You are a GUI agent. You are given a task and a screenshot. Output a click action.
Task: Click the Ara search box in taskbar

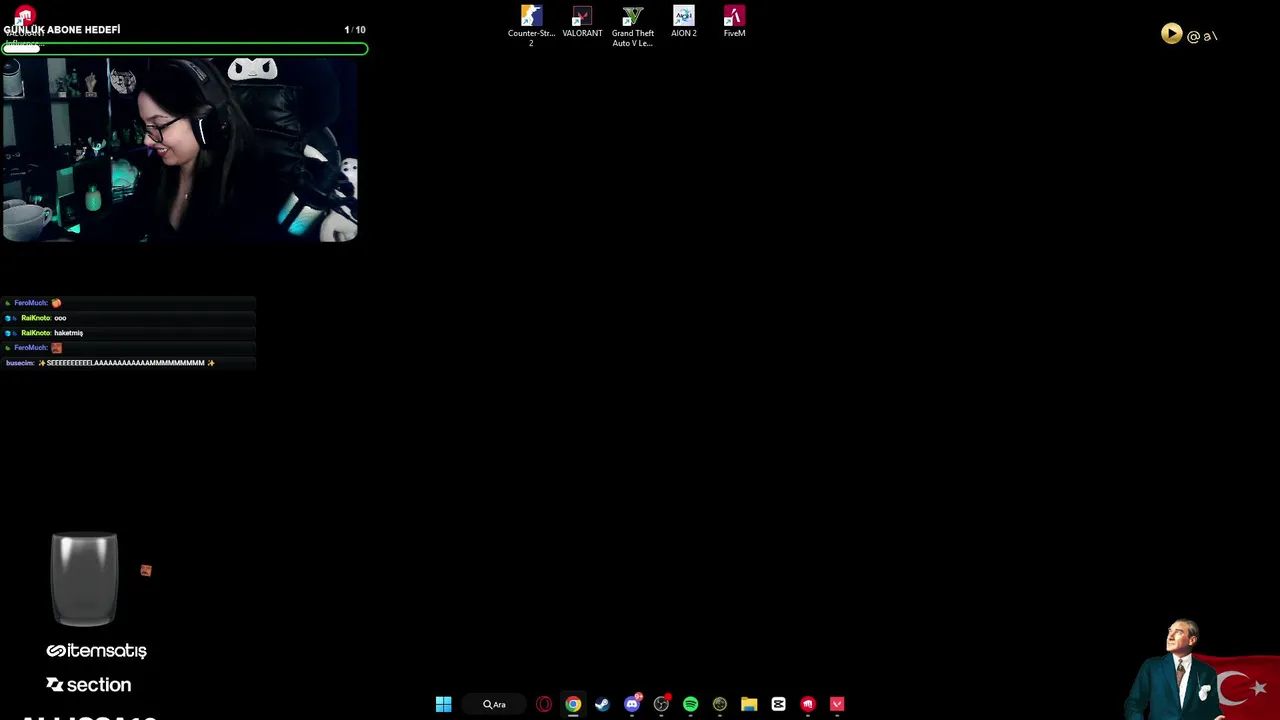click(x=494, y=704)
